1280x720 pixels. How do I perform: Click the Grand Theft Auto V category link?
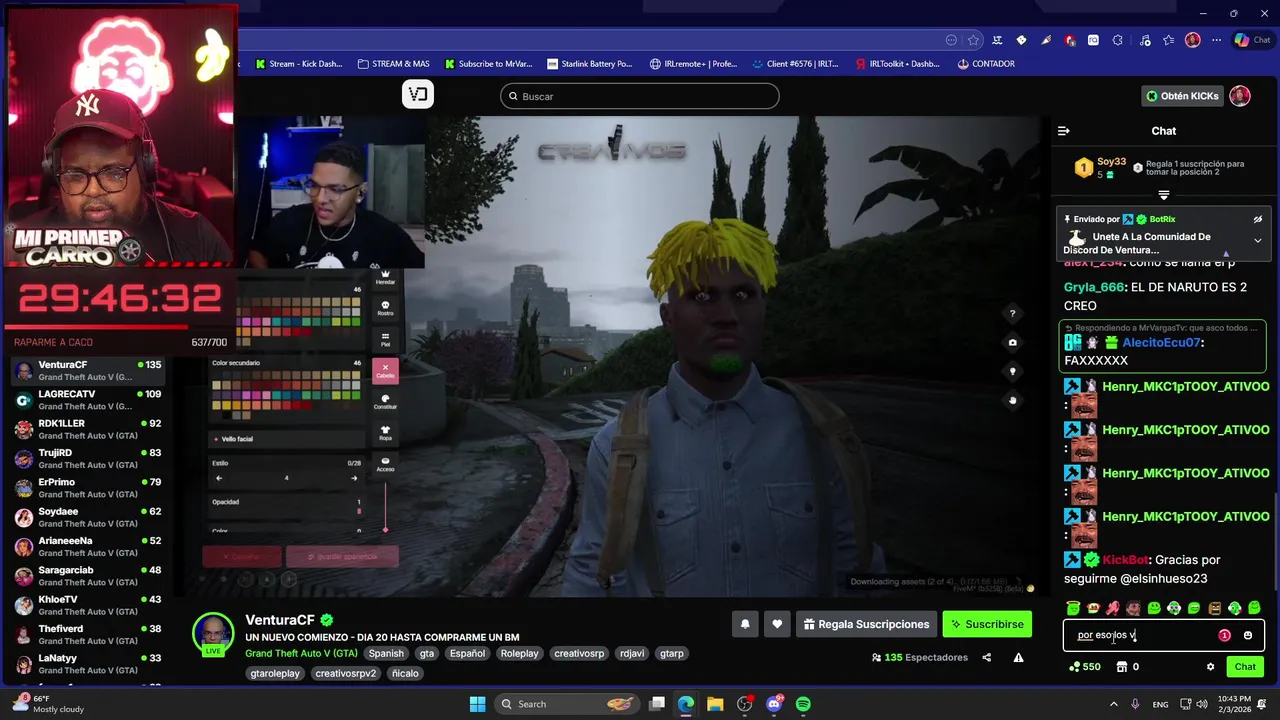click(x=301, y=653)
